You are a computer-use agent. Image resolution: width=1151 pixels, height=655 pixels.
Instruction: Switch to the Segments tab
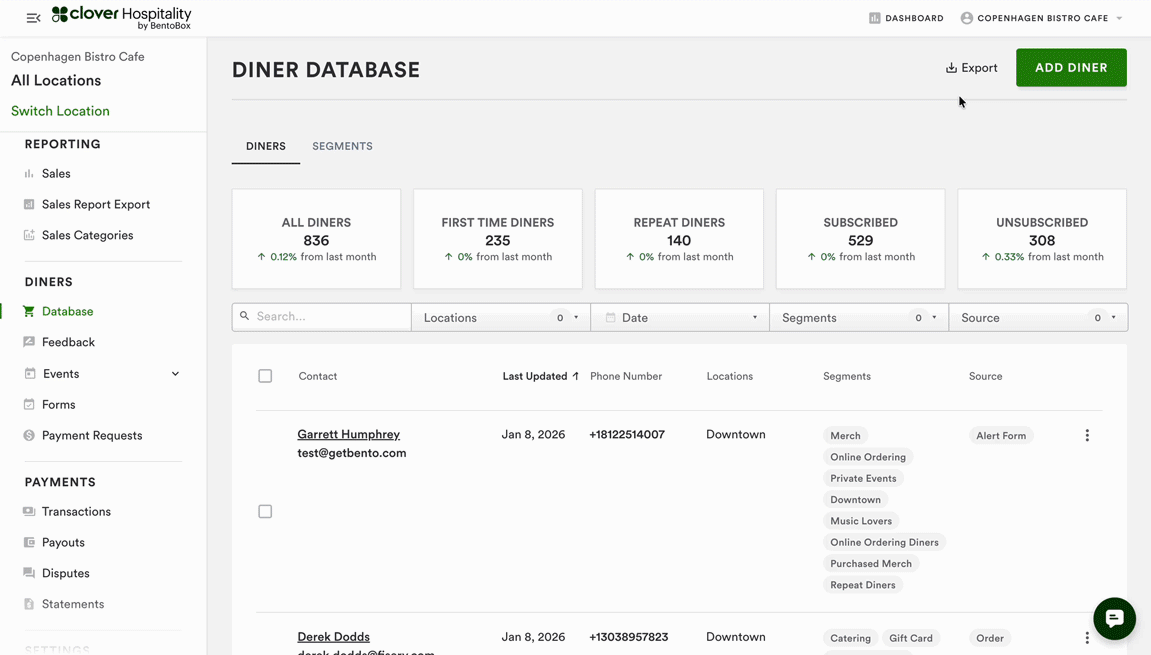click(x=342, y=146)
